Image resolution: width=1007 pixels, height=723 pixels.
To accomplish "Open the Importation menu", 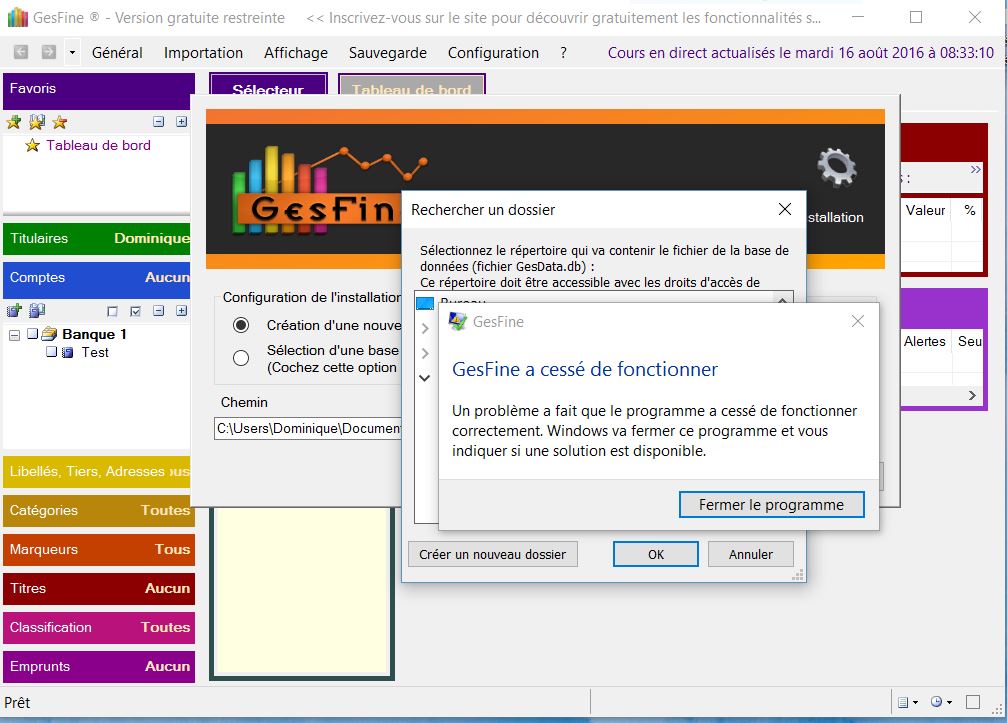I will [x=203, y=53].
